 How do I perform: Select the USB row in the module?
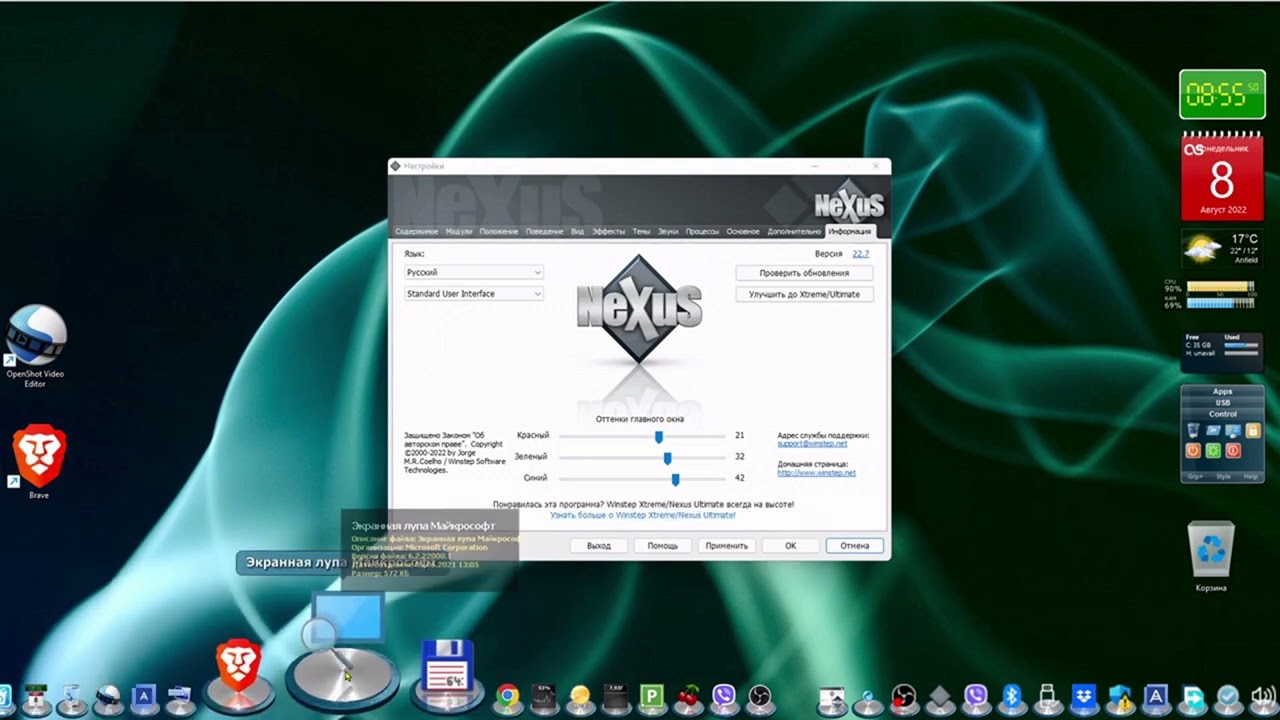click(1222, 402)
